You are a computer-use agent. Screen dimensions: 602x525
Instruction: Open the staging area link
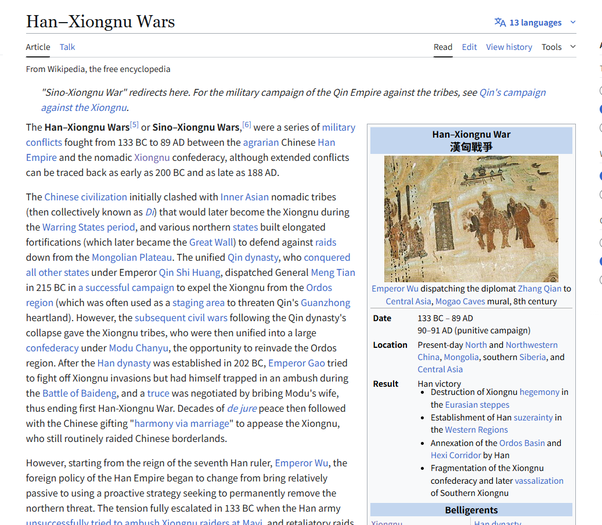click(x=198, y=303)
